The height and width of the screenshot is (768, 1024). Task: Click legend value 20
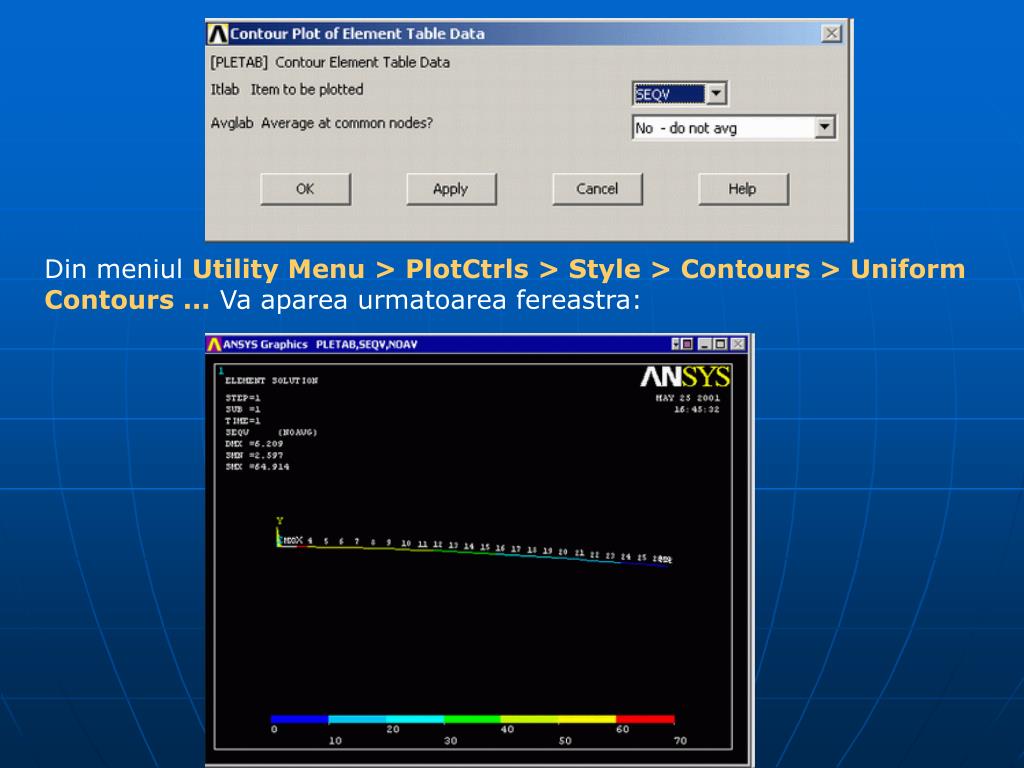(392, 729)
